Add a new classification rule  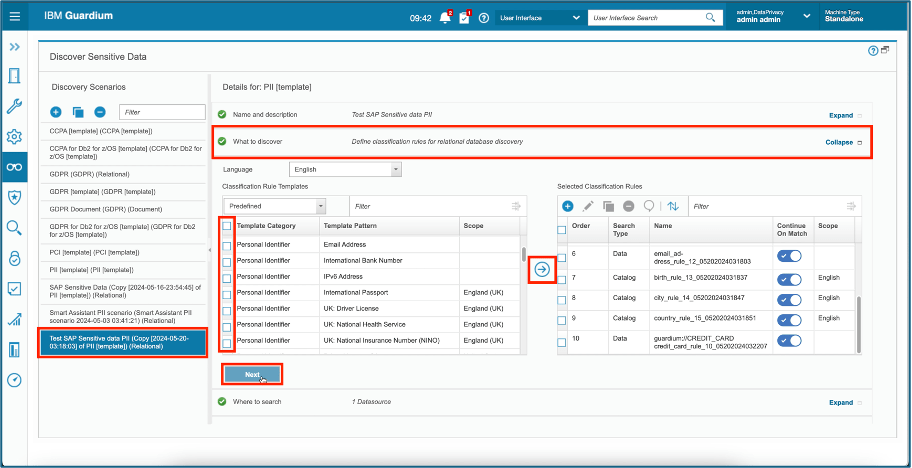click(x=568, y=206)
